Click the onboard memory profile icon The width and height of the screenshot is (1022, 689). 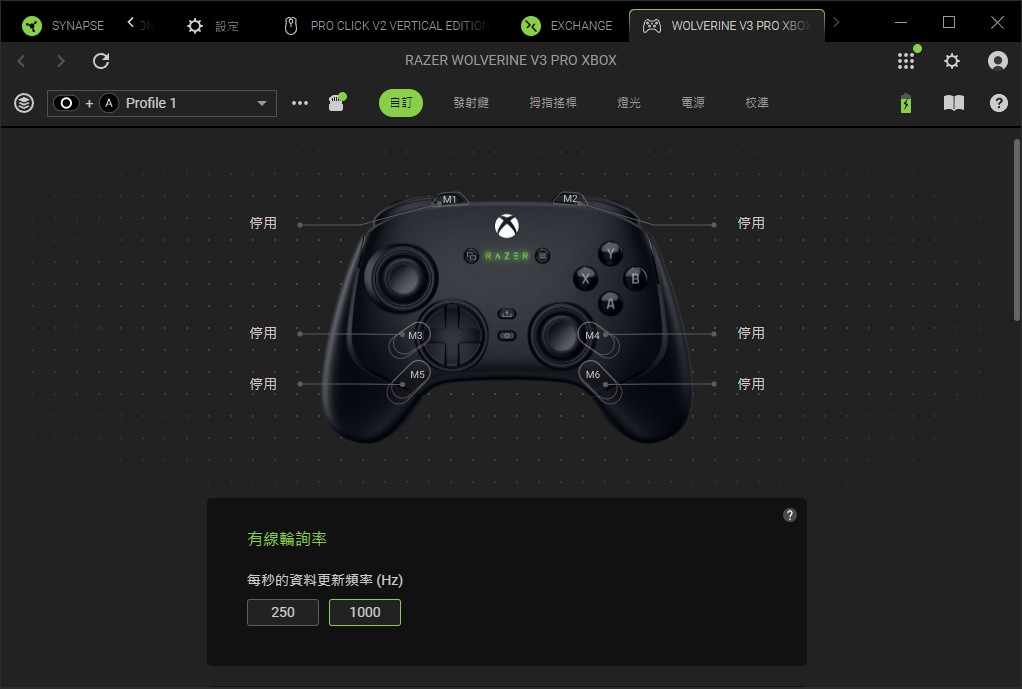336,102
